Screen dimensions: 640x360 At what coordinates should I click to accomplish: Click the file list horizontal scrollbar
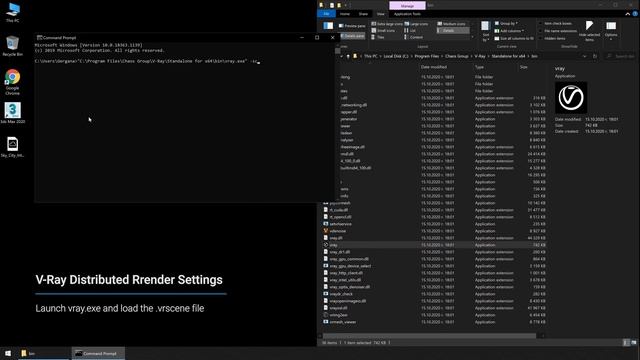point(429,336)
